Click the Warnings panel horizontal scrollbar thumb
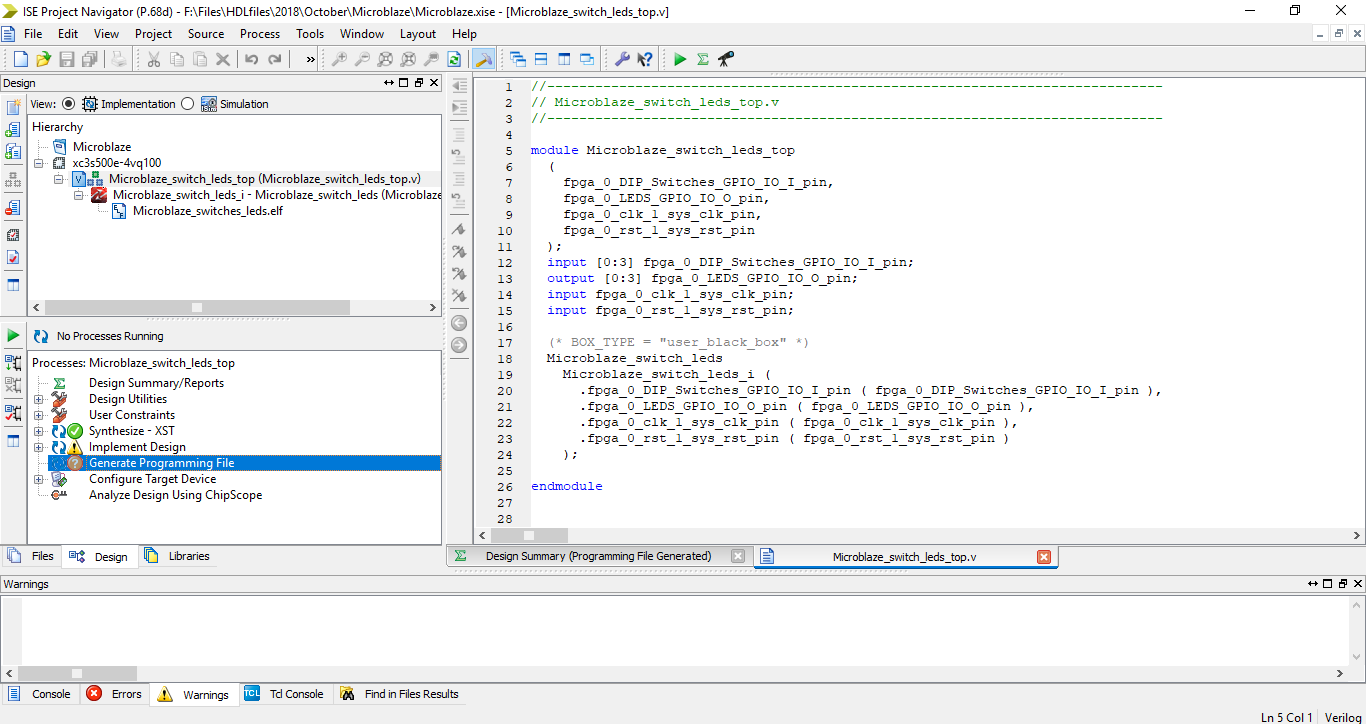The height and width of the screenshot is (724, 1366). pos(76,673)
